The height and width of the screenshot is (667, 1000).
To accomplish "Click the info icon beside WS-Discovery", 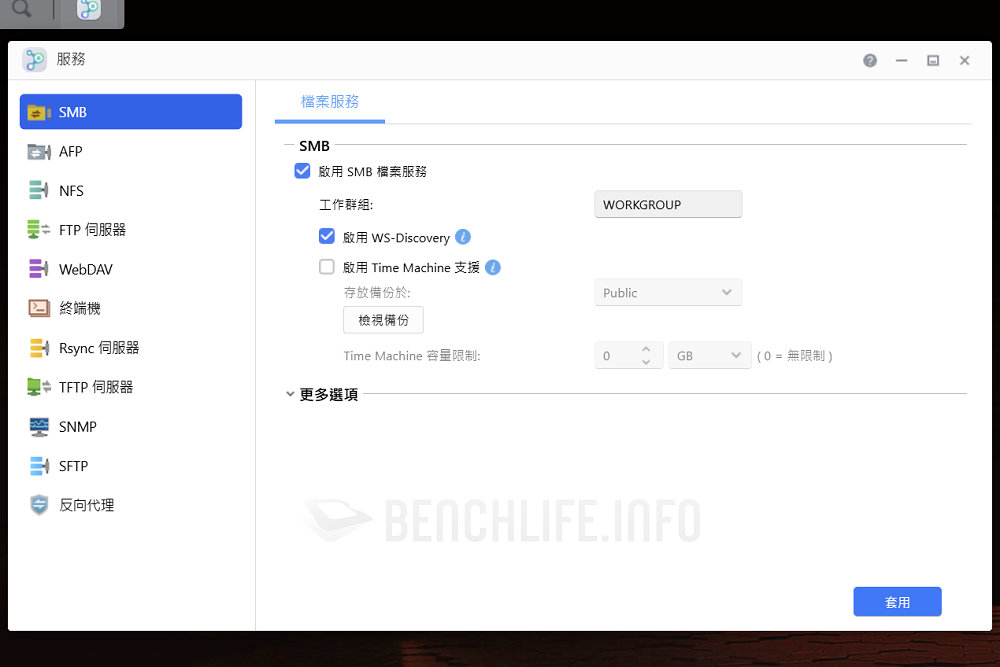I will (x=463, y=237).
